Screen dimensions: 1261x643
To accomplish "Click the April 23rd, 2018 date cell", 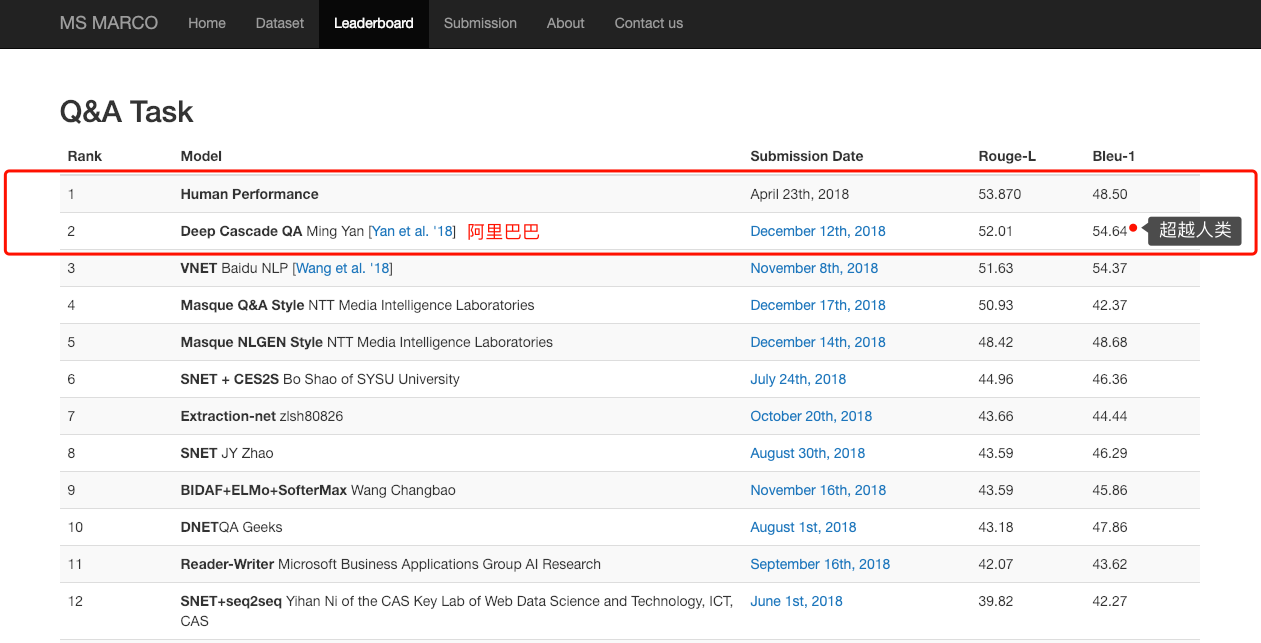I will (800, 194).
